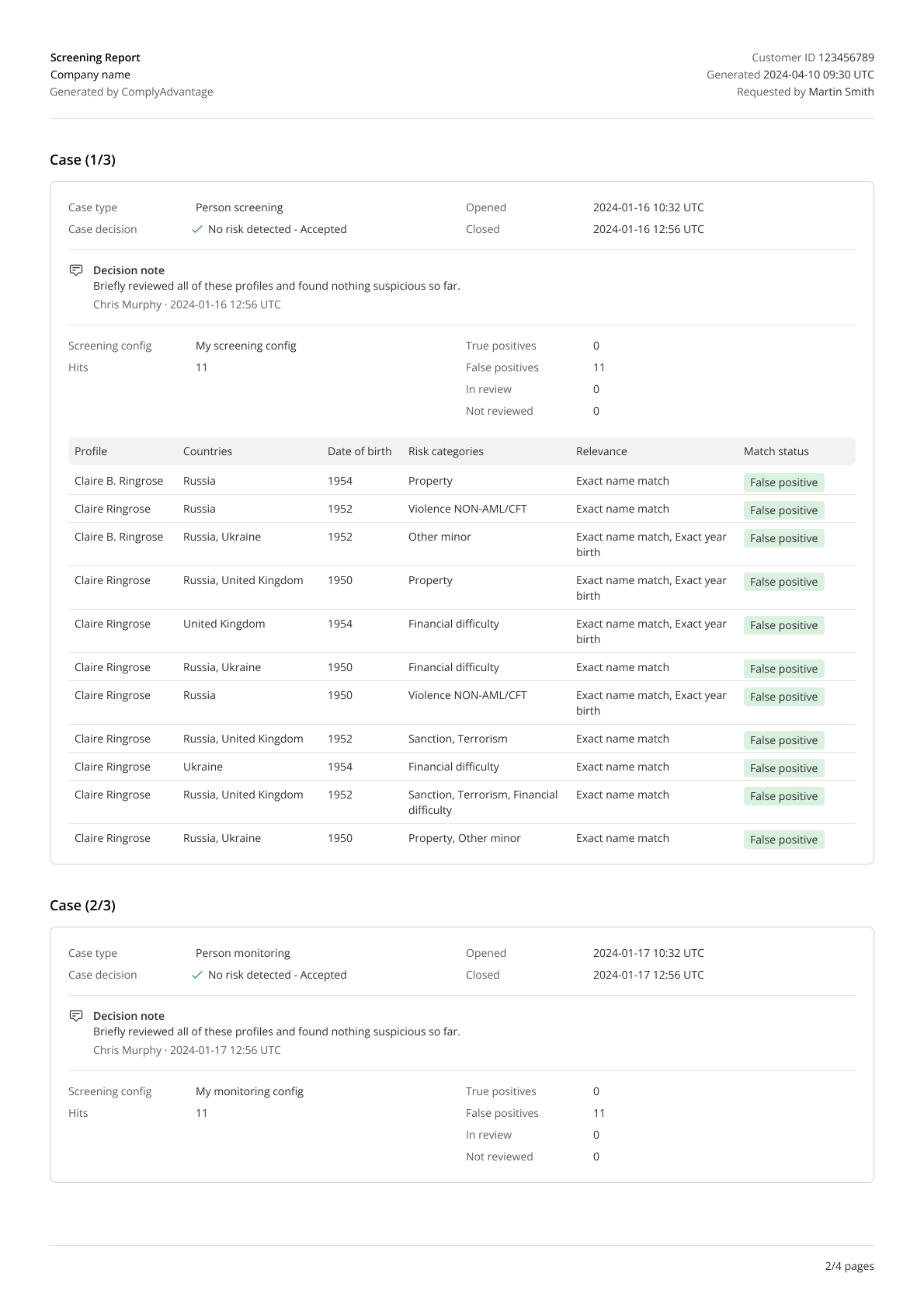924x1308 pixels.
Task: Click the Decision note comment icon in Case 2/3
Action: point(76,1016)
